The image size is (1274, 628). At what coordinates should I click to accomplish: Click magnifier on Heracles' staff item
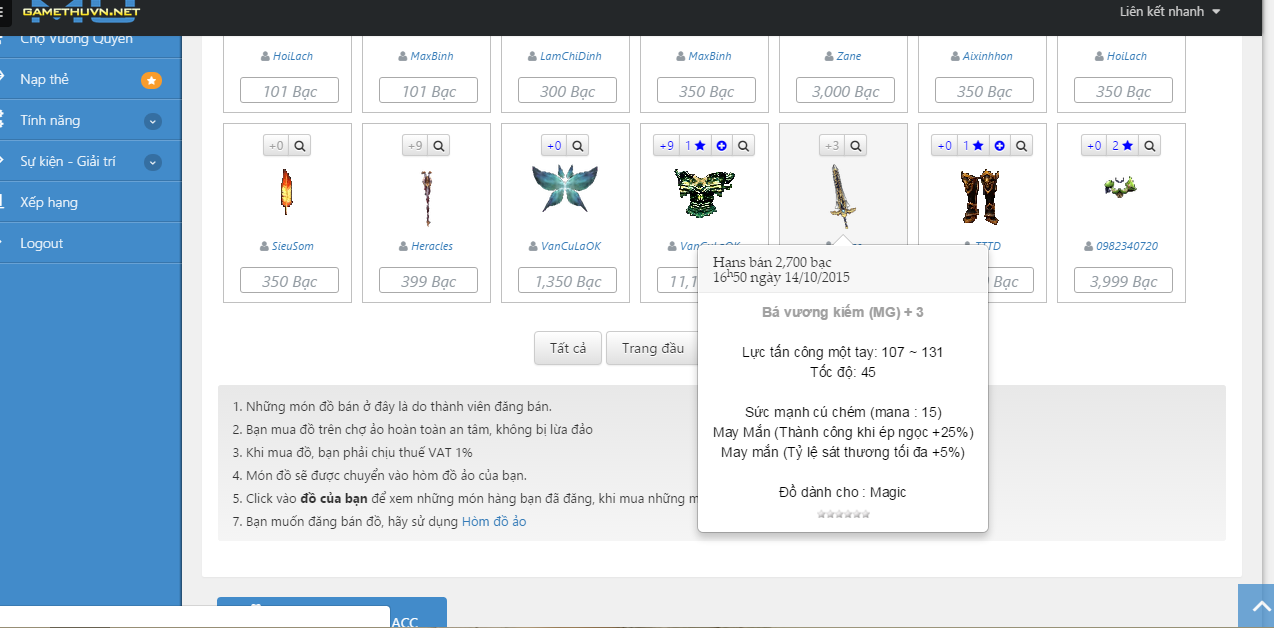pos(438,146)
